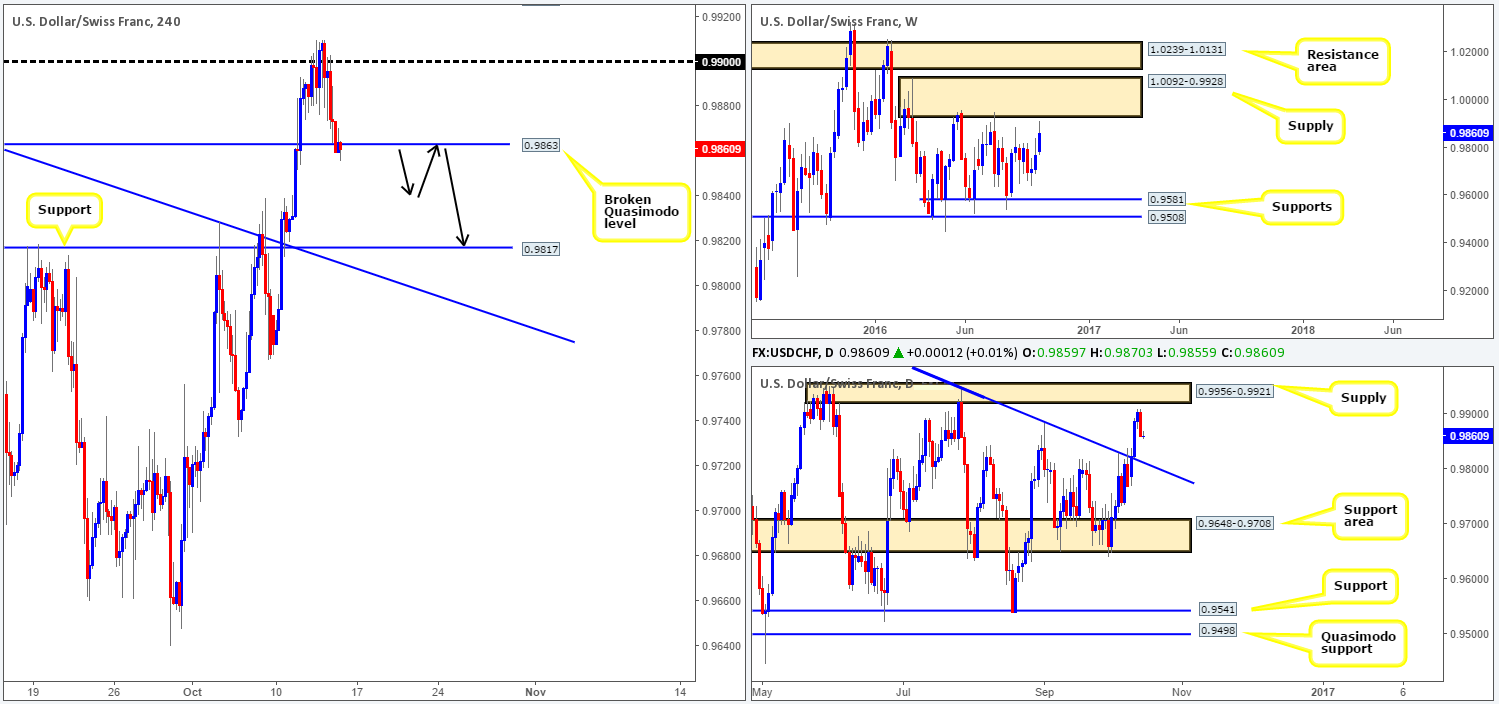Select the 'U.S. Dollar/Swiss Franc, 240' chart title

95,20
